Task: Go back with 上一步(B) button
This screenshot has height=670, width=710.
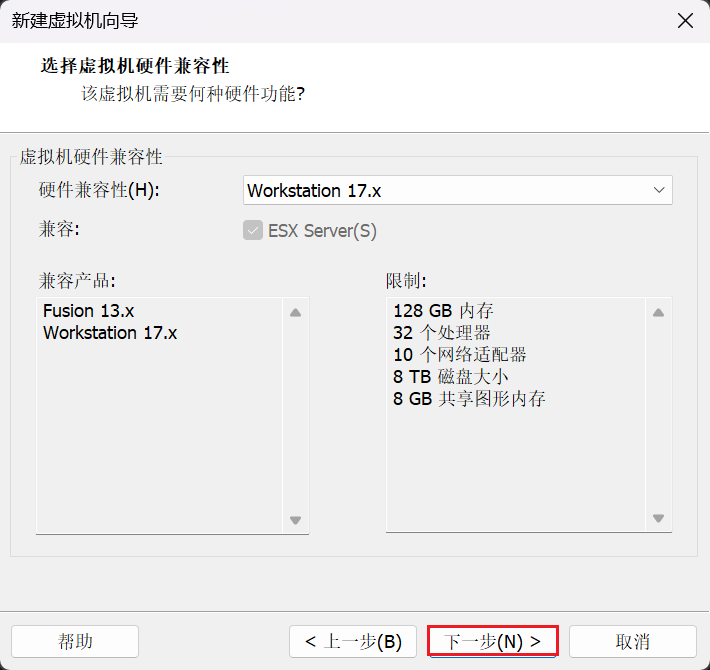Action: point(353,641)
